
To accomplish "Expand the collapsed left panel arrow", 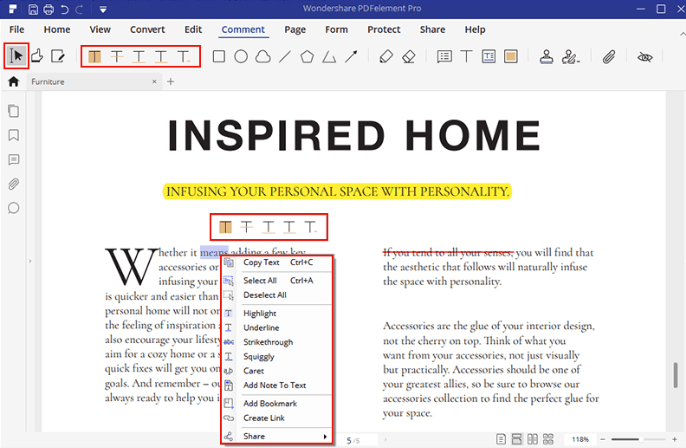I will click(31, 260).
